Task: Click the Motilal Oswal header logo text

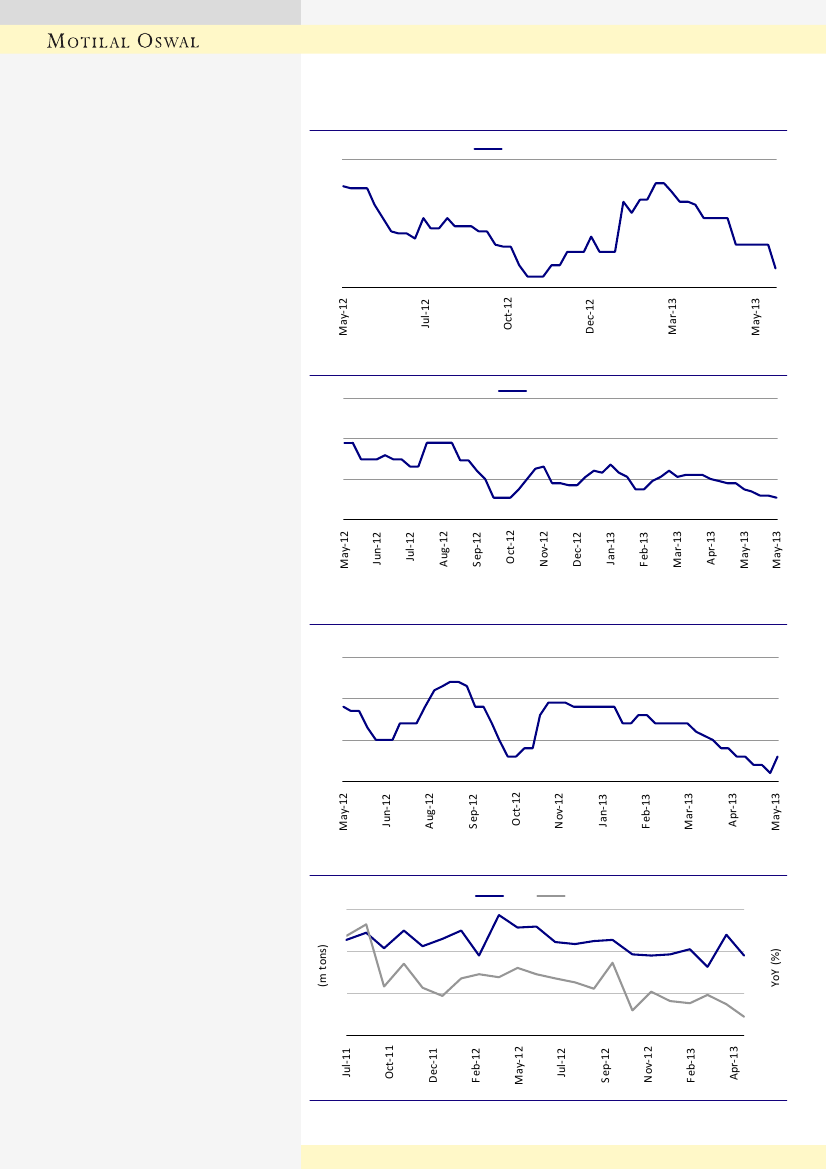Action: point(125,41)
